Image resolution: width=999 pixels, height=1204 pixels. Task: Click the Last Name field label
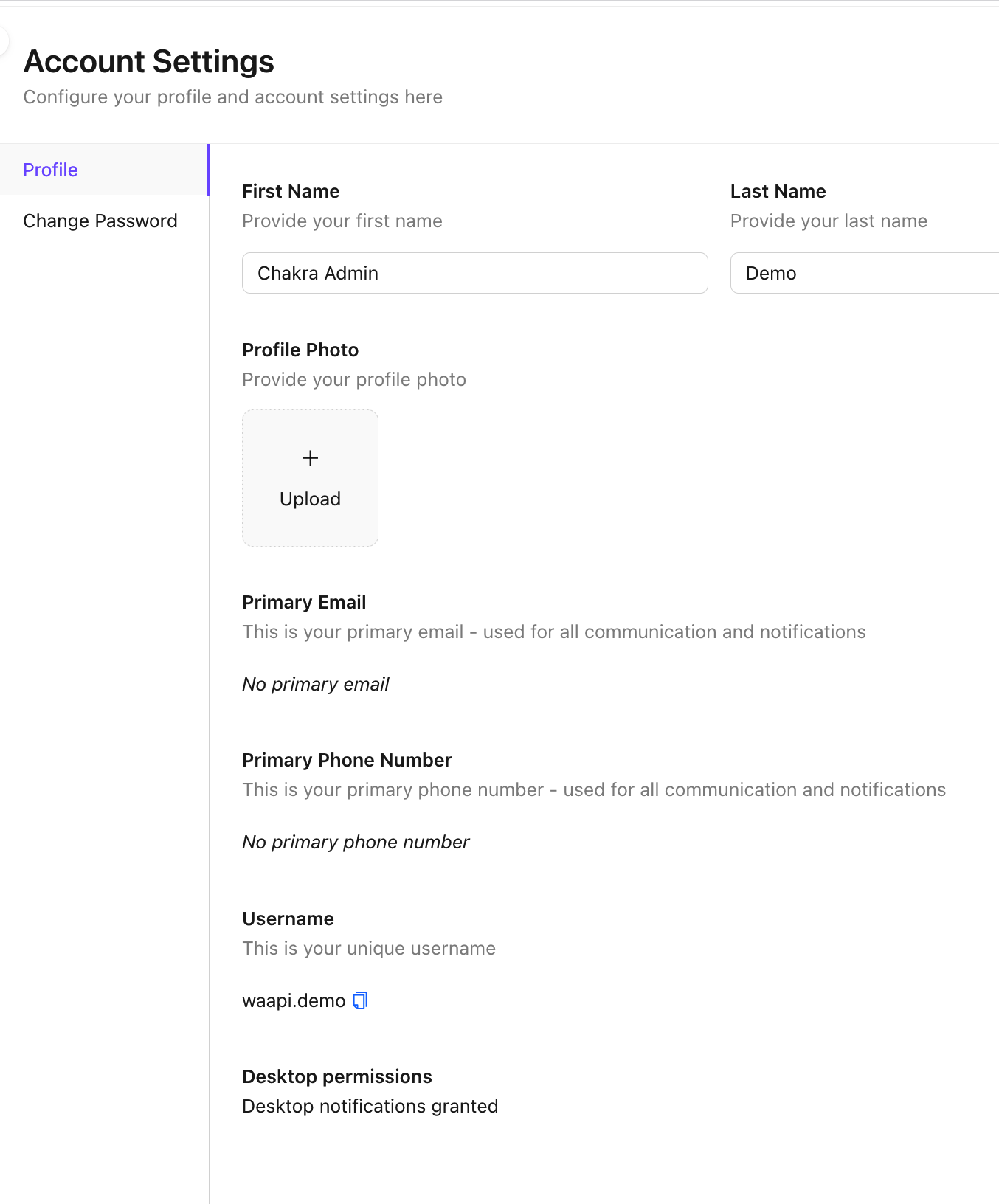(x=778, y=191)
